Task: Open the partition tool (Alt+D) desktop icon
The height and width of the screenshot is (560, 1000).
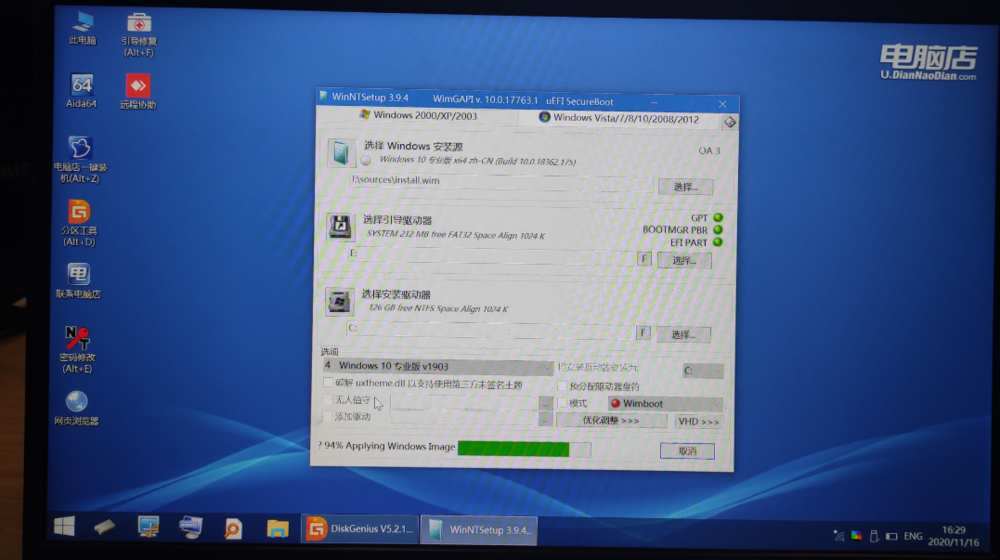Action: tap(78, 223)
